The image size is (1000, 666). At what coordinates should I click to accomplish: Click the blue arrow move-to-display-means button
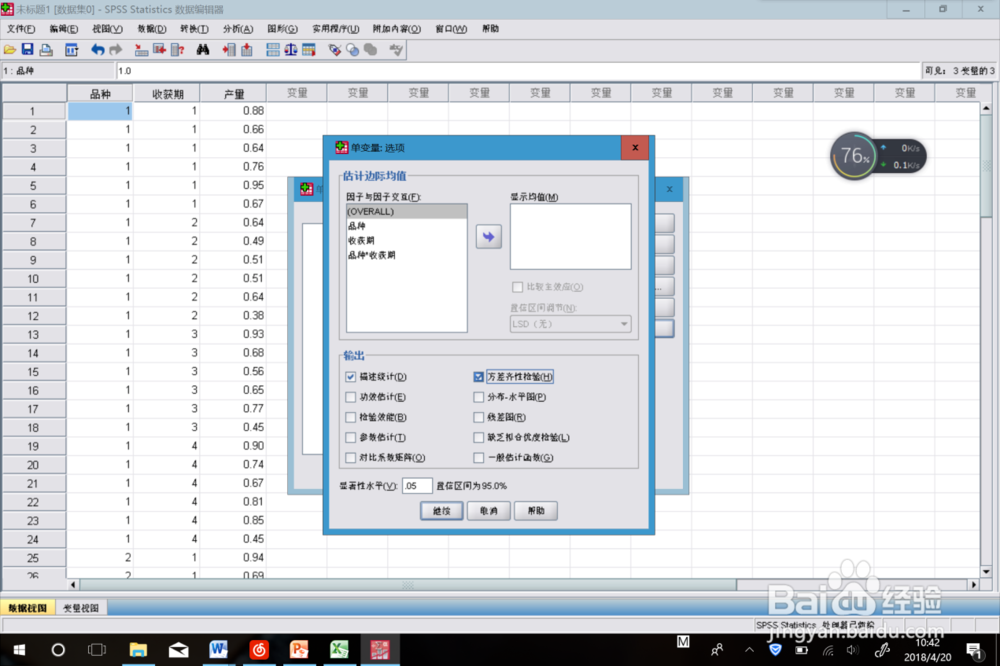point(489,237)
